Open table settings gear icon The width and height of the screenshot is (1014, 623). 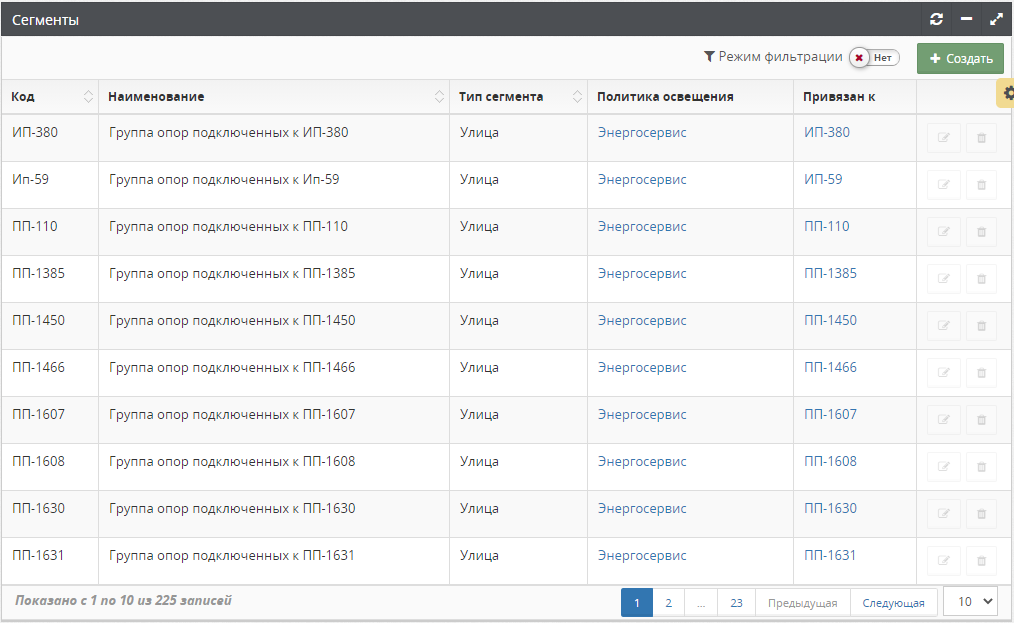[x=1007, y=93]
